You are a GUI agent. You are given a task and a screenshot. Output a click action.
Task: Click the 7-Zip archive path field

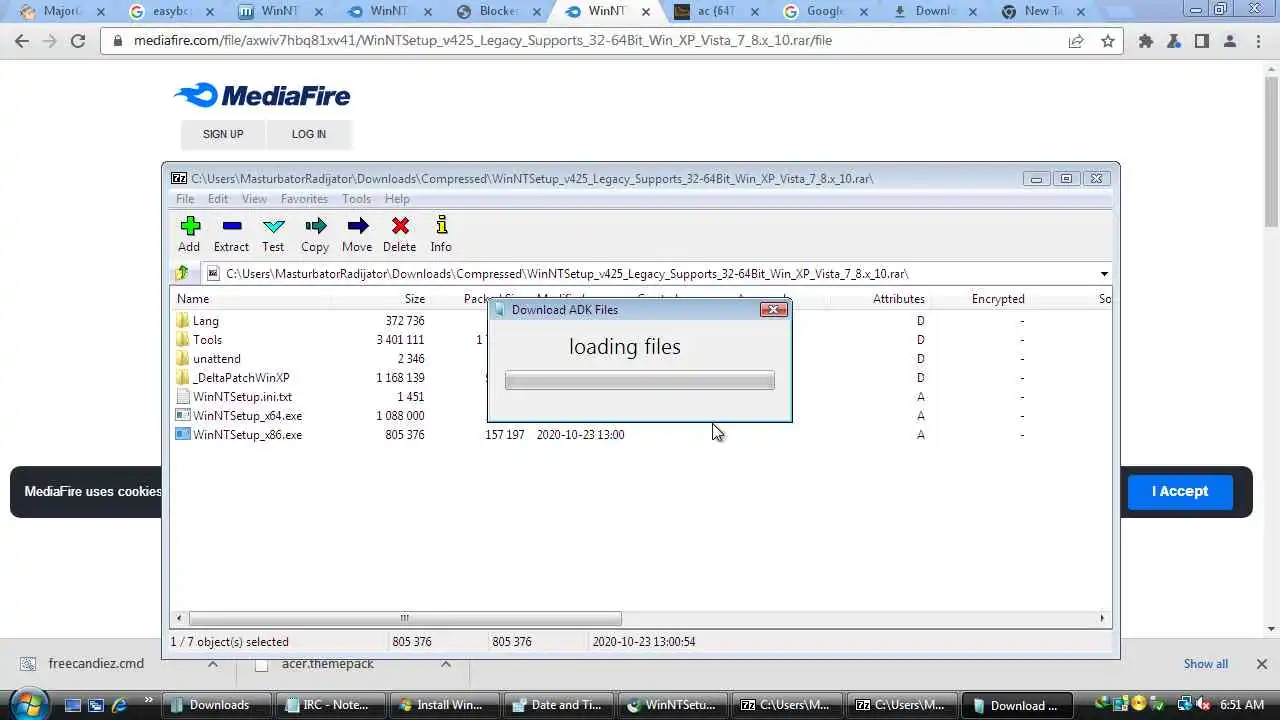[655, 274]
